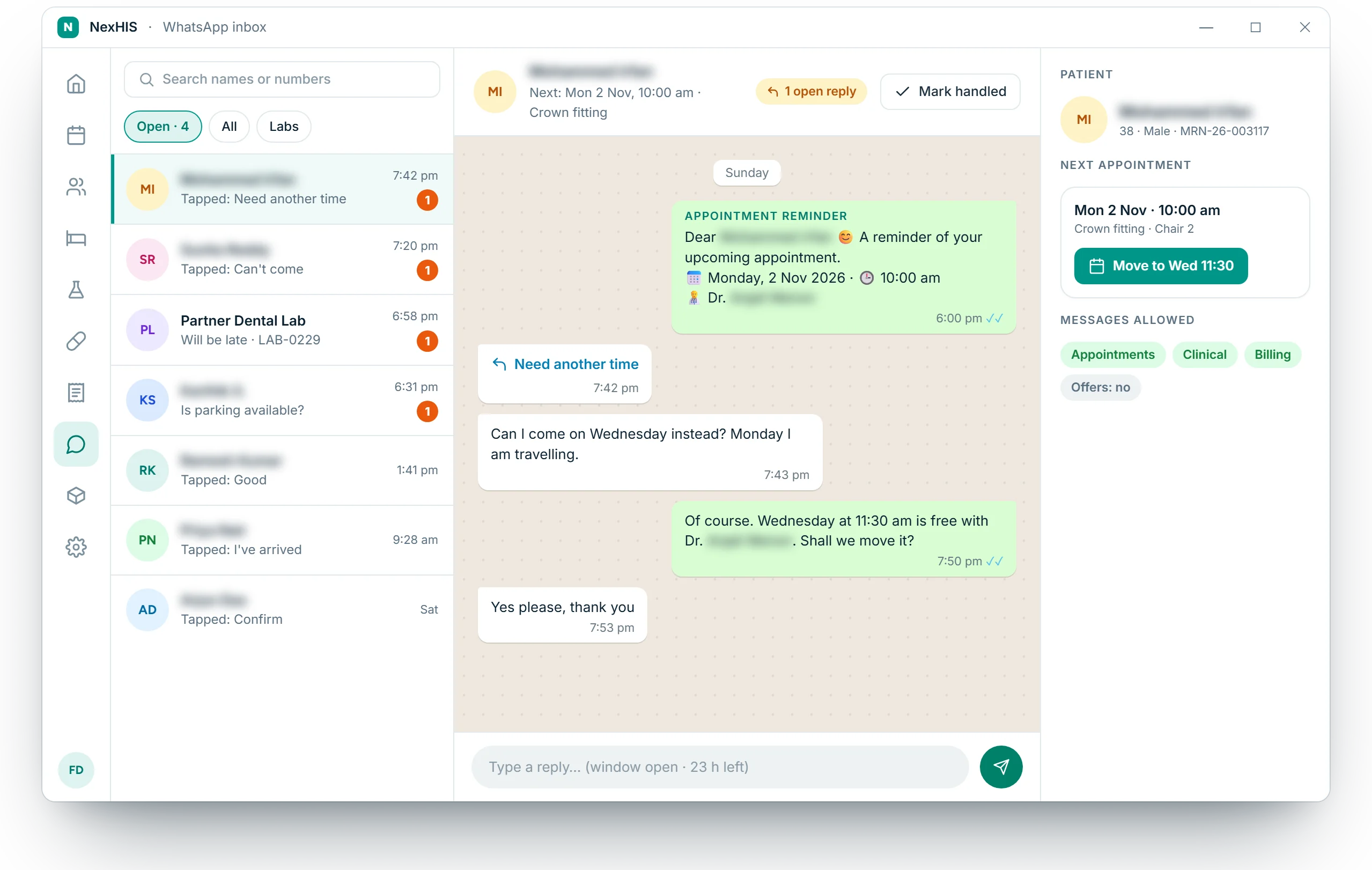Viewport: 1372px width, 870px height.
Task: Click the Mon 2 Nov · 10:00 am text
Action: coord(1146,210)
